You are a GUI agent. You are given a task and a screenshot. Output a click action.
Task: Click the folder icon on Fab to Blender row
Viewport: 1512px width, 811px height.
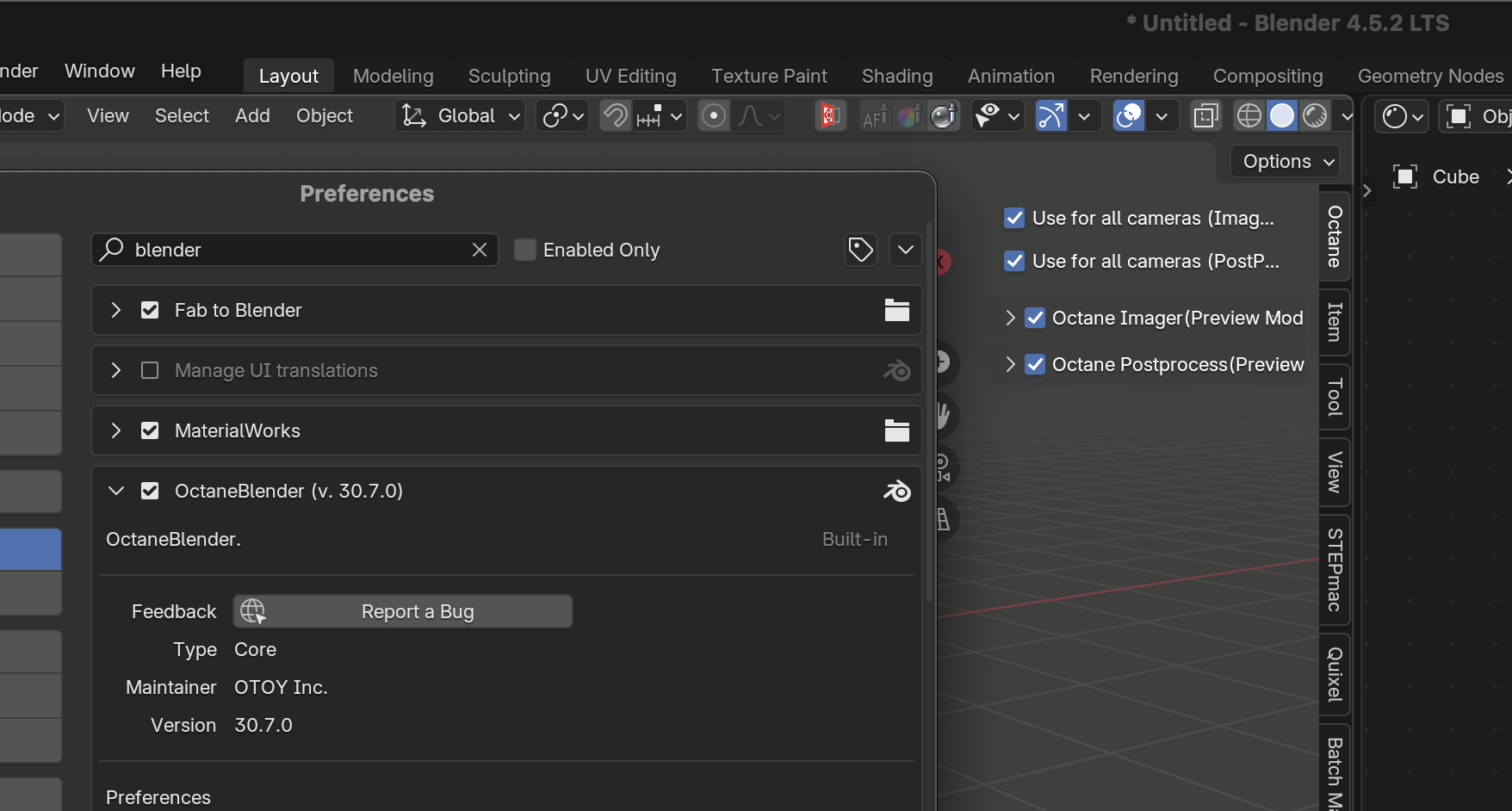(897, 310)
